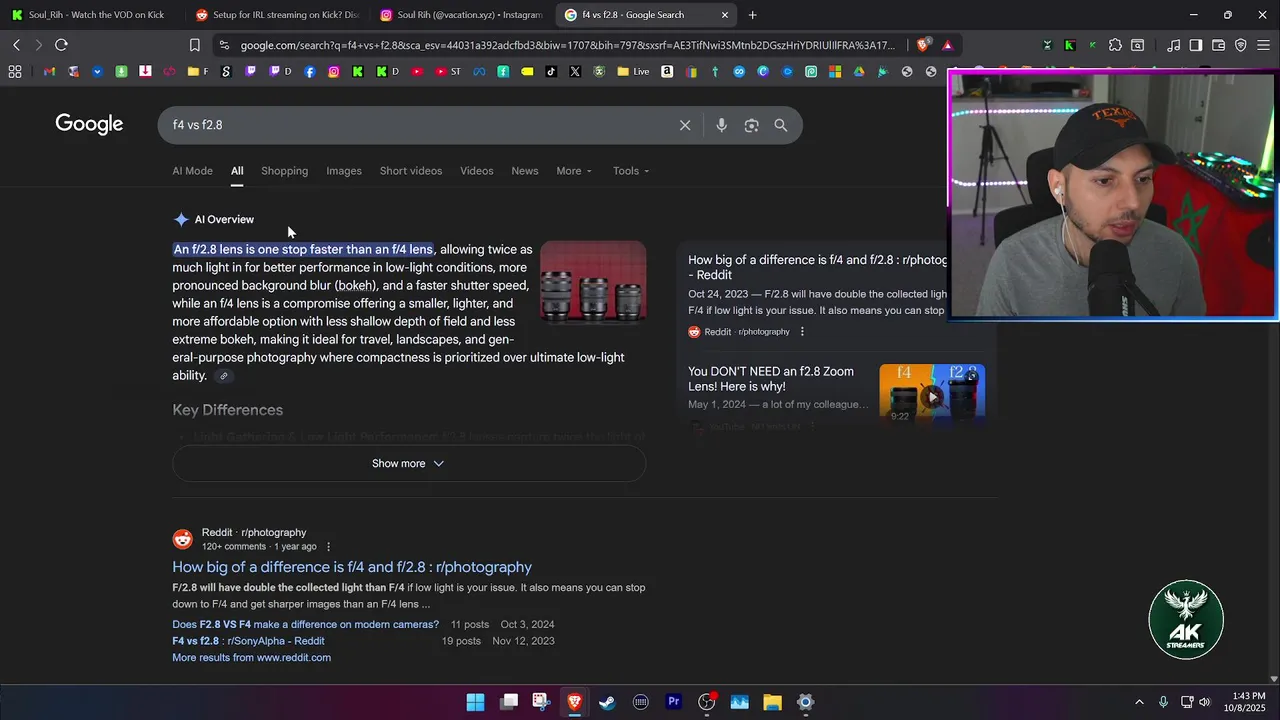This screenshot has height=720, width=1280.
Task: Open the TikTok bookmark
Action: click(x=551, y=72)
